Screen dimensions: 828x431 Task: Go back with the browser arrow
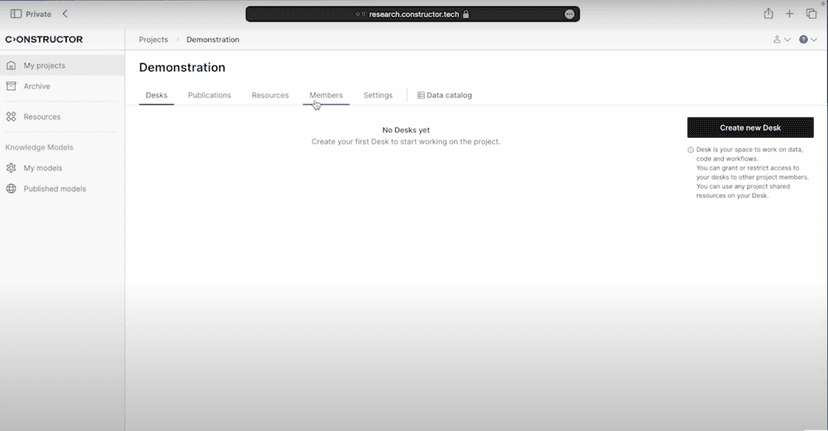tap(65, 14)
